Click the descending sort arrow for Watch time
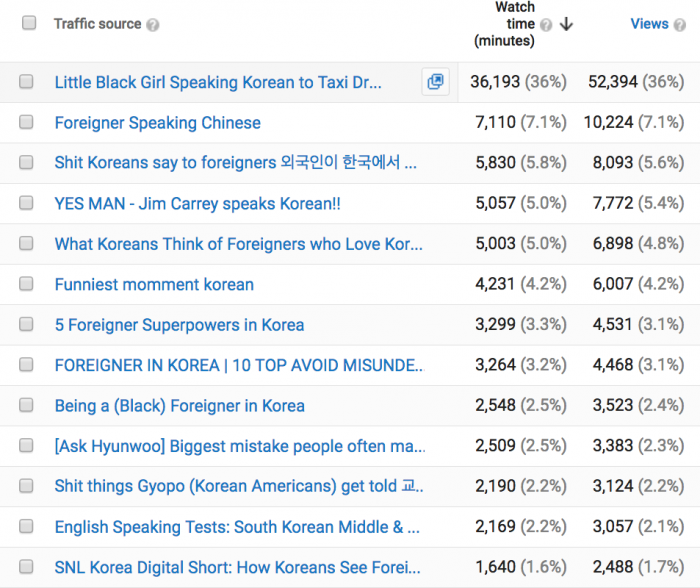The height and width of the screenshot is (588, 700). coord(566,24)
